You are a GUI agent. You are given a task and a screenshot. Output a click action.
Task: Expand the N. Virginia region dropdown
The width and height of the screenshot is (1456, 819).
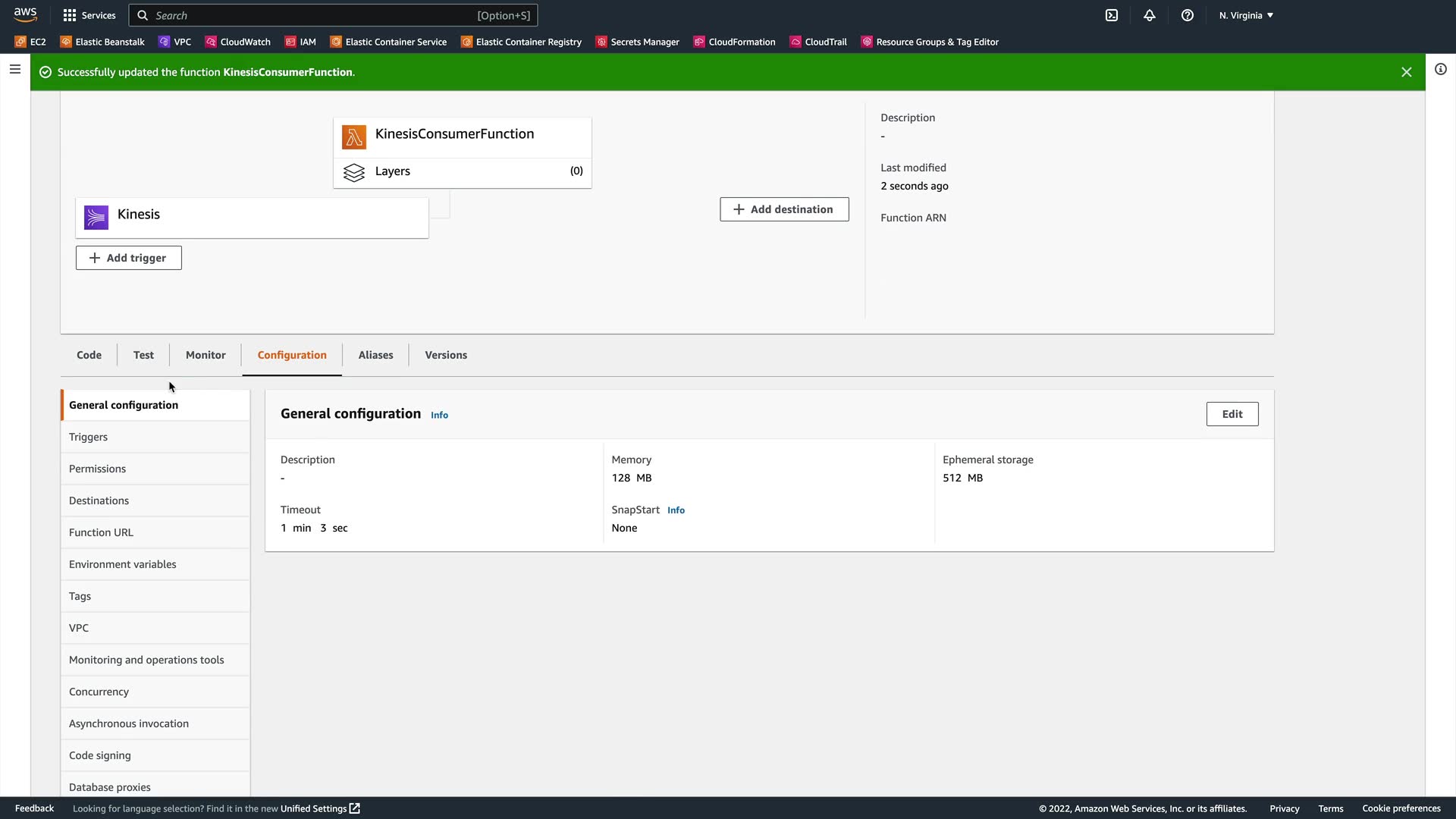[x=1246, y=15]
